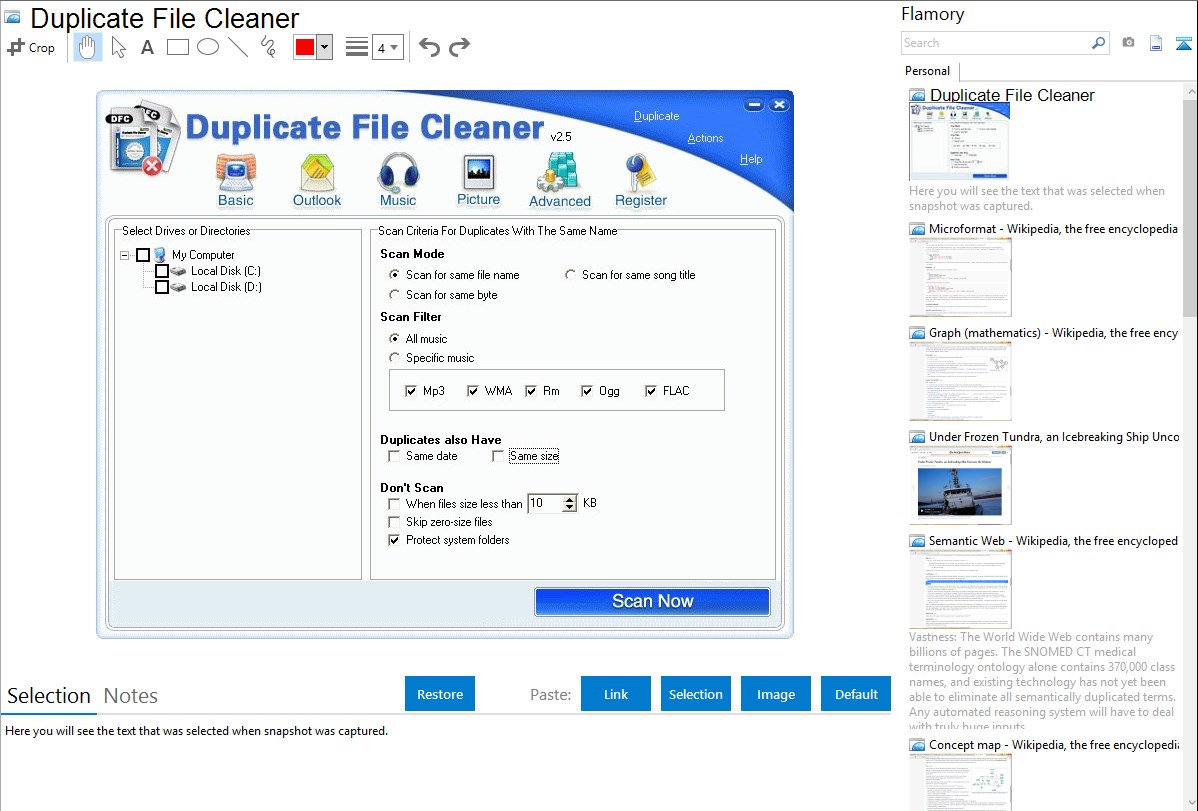1198x811 pixels.
Task: Switch to the Notes tab
Action: [130, 696]
